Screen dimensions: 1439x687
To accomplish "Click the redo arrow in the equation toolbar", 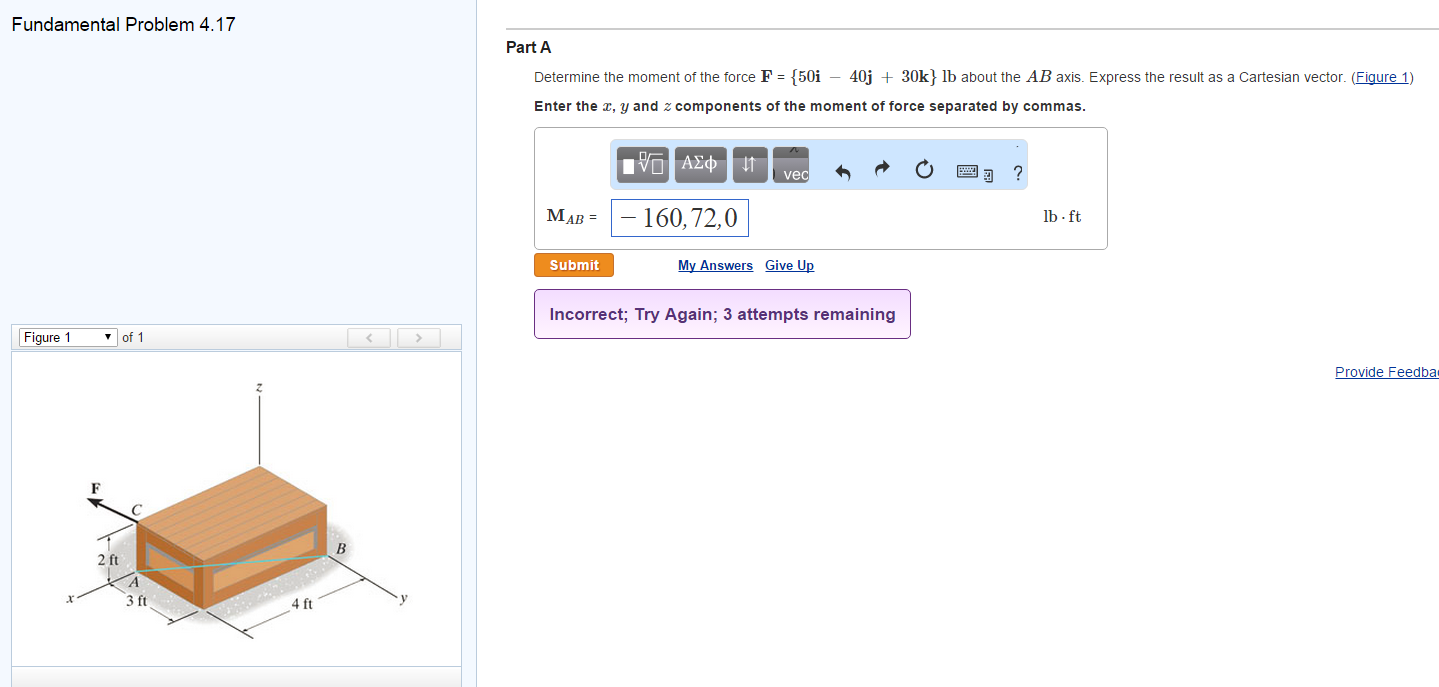I will coord(881,170).
